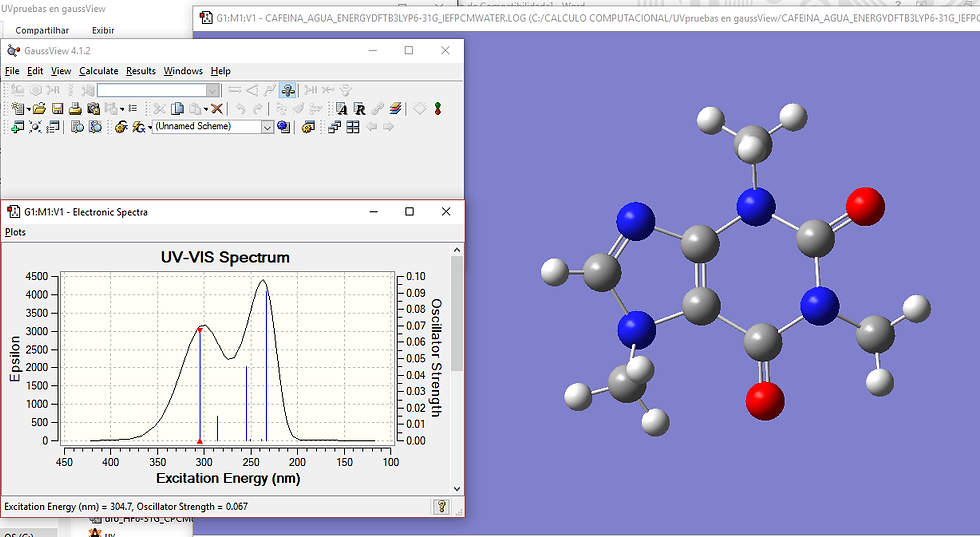Viewport: 980px width, 537px height.
Task: Open the View menu
Action: click(x=61, y=71)
